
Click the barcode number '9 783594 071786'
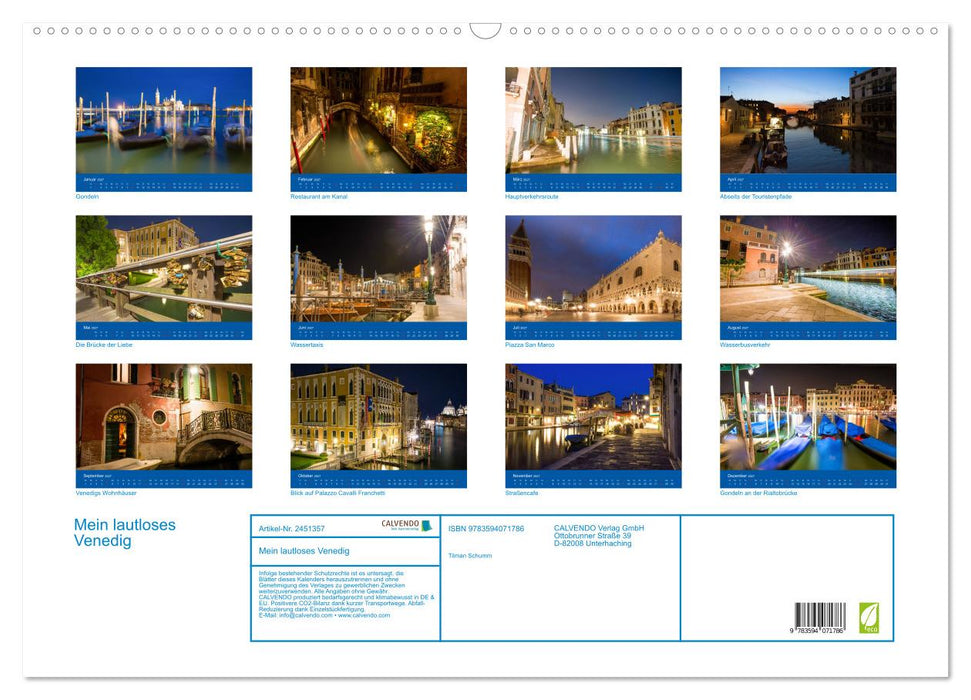click(817, 631)
